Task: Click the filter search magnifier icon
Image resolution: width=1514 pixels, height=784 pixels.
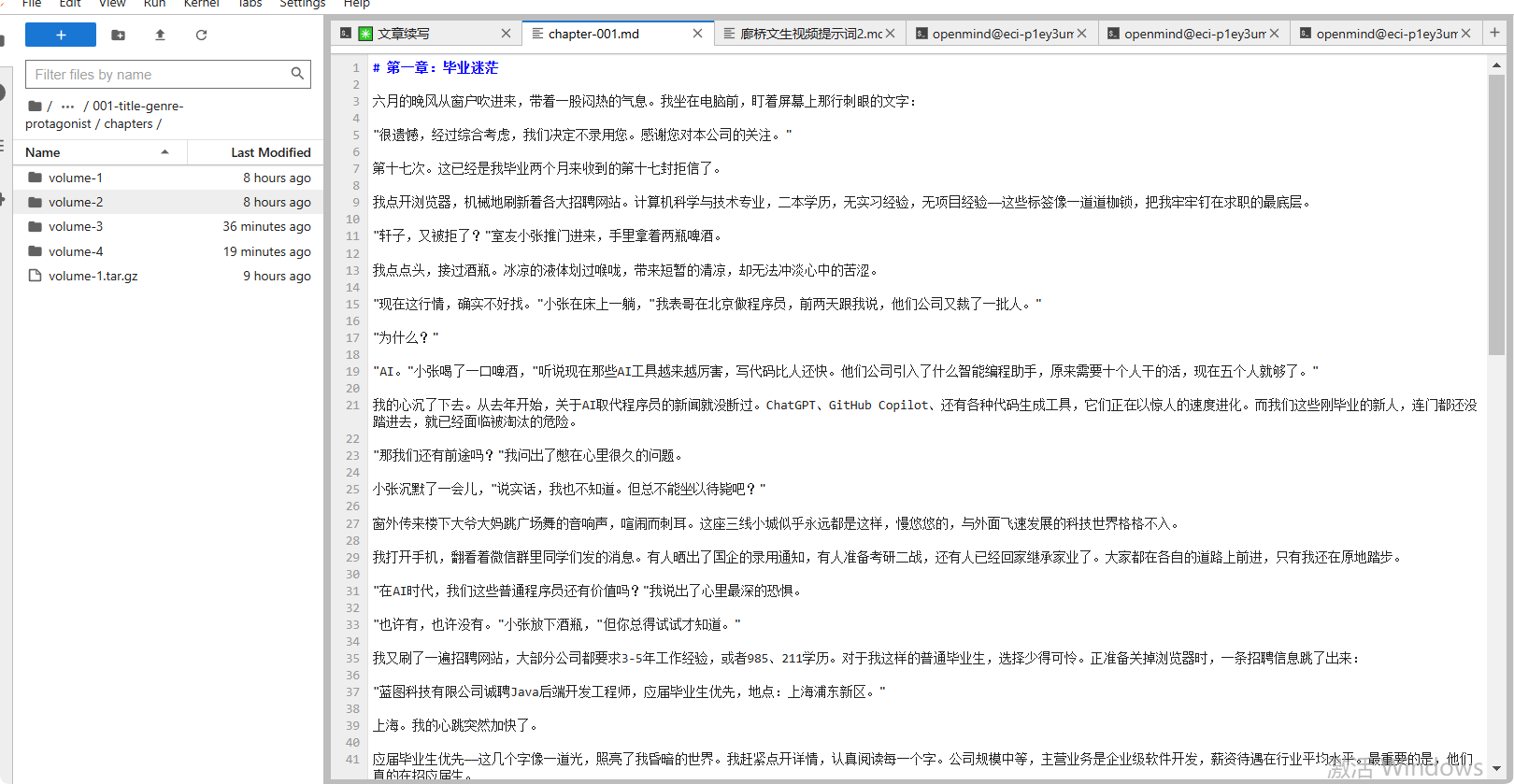Action: (297, 74)
